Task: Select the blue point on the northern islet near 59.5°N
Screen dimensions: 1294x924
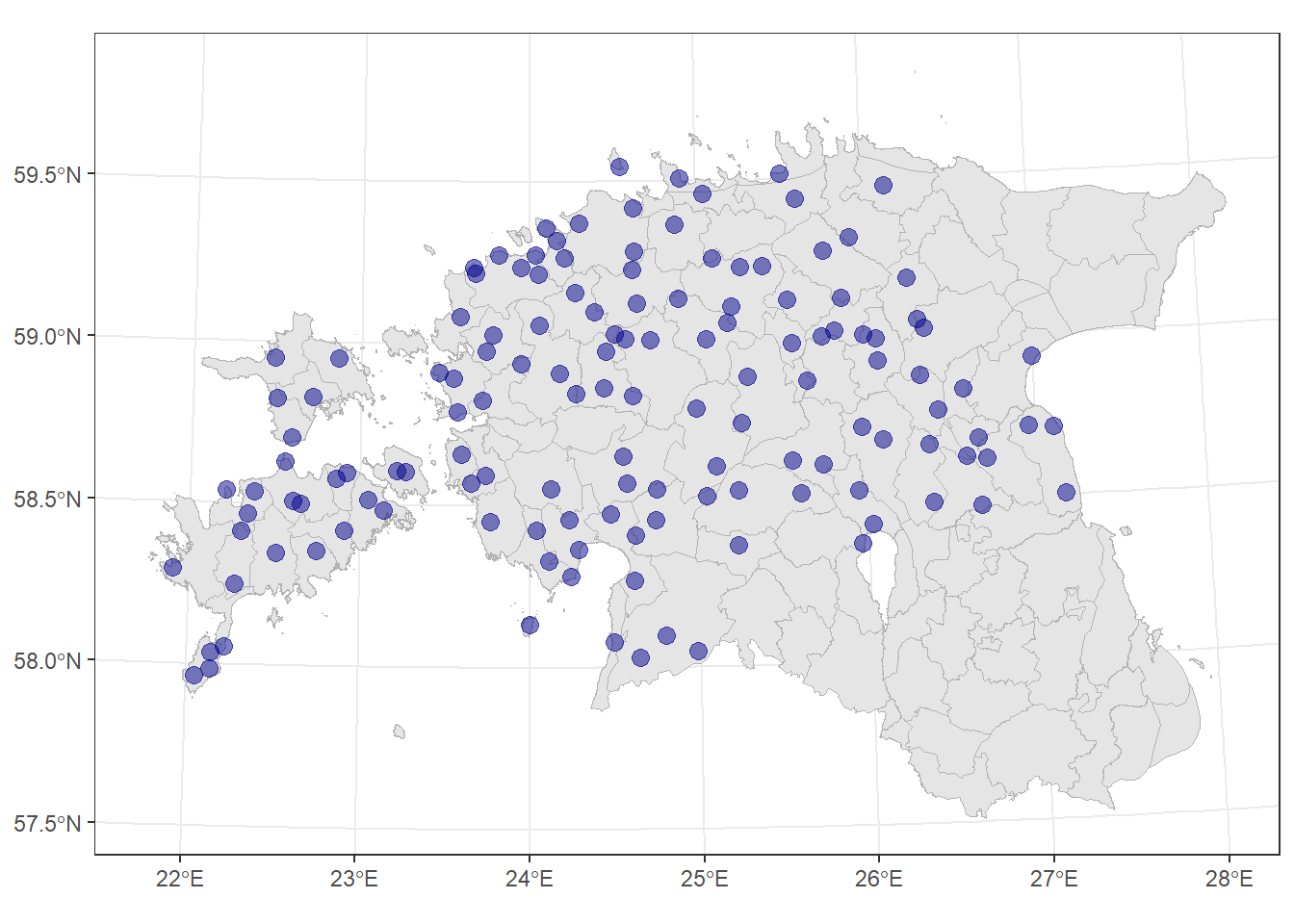Action: pos(619,167)
